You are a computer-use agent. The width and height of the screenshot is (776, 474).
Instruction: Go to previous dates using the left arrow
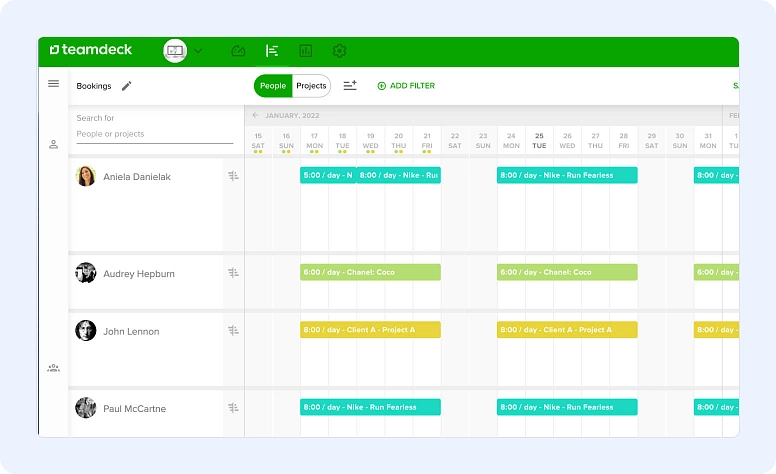[x=255, y=115]
